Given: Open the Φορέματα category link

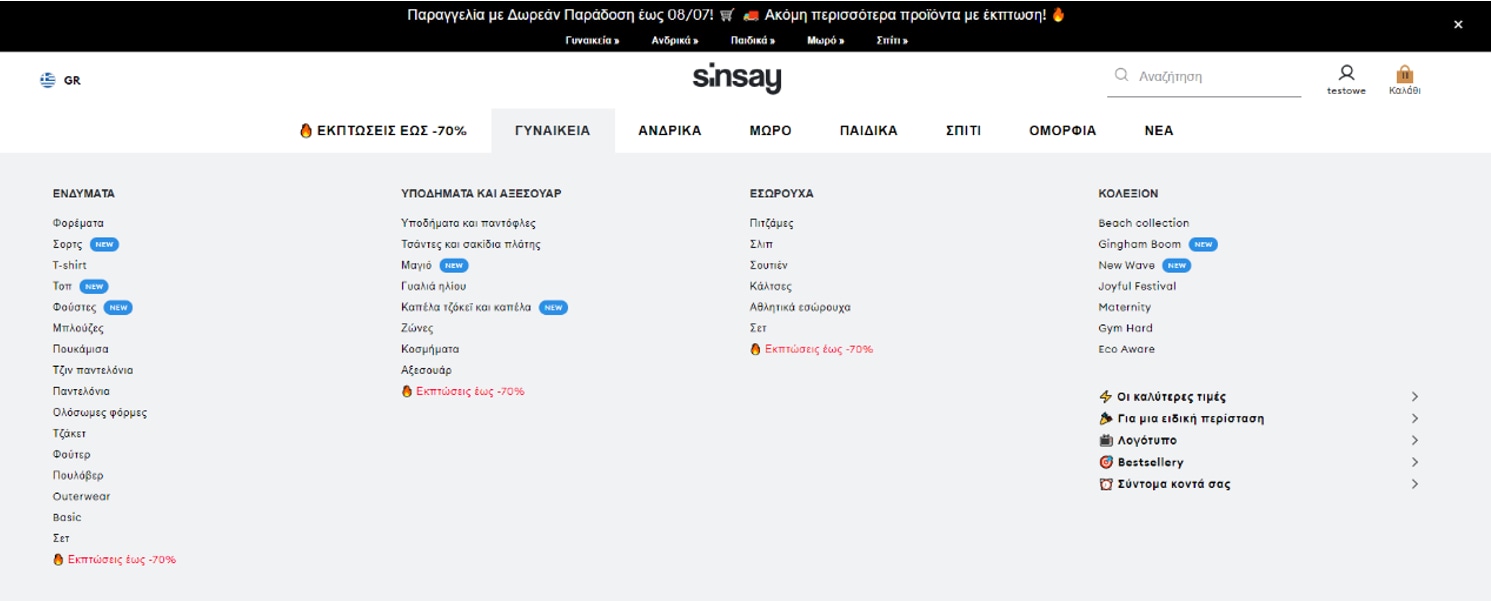Looking at the screenshot, I should coord(78,223).
